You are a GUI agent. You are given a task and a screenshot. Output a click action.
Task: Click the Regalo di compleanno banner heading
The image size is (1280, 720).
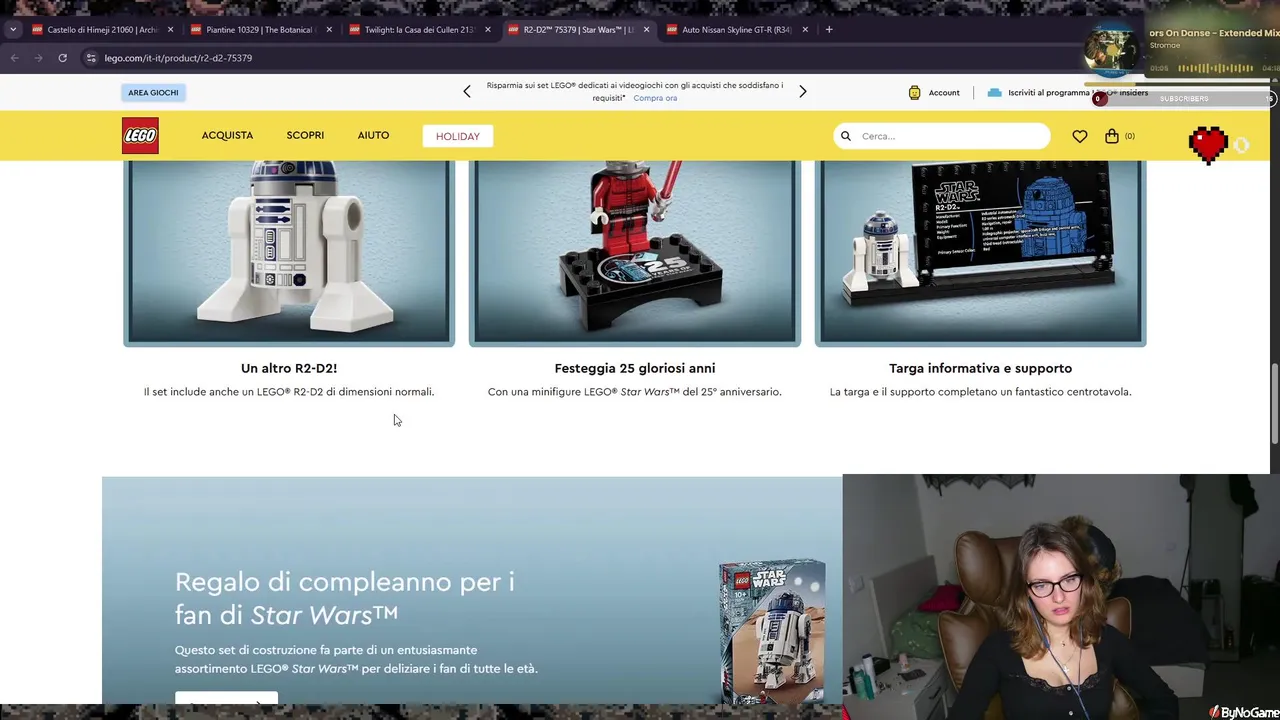coord(345,598)
